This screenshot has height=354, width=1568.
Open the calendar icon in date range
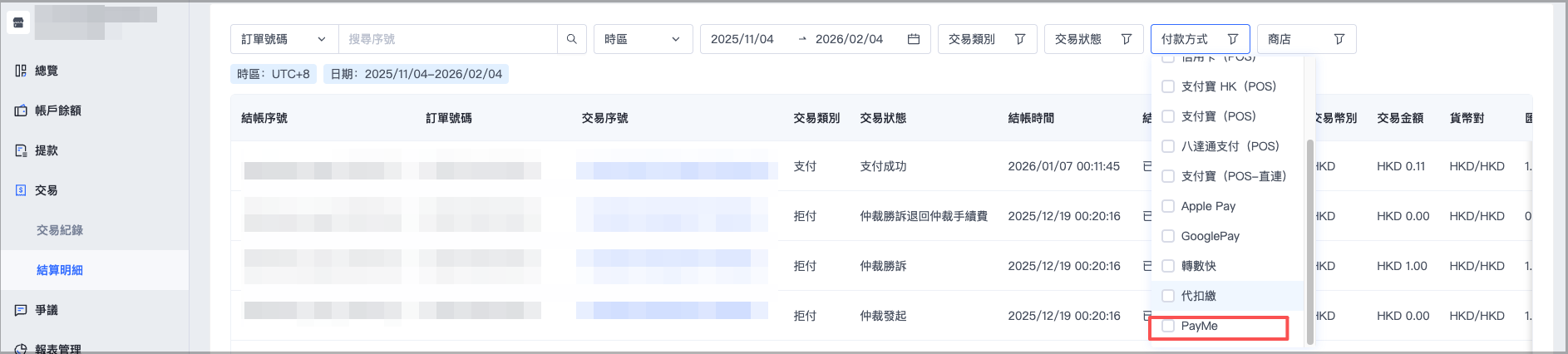(913, 39)
